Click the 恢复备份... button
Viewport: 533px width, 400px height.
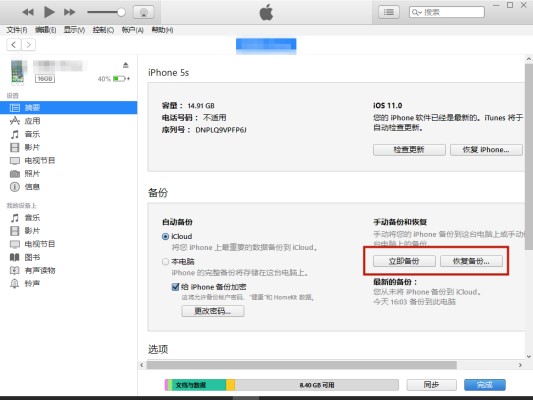[x=471, y=261]
